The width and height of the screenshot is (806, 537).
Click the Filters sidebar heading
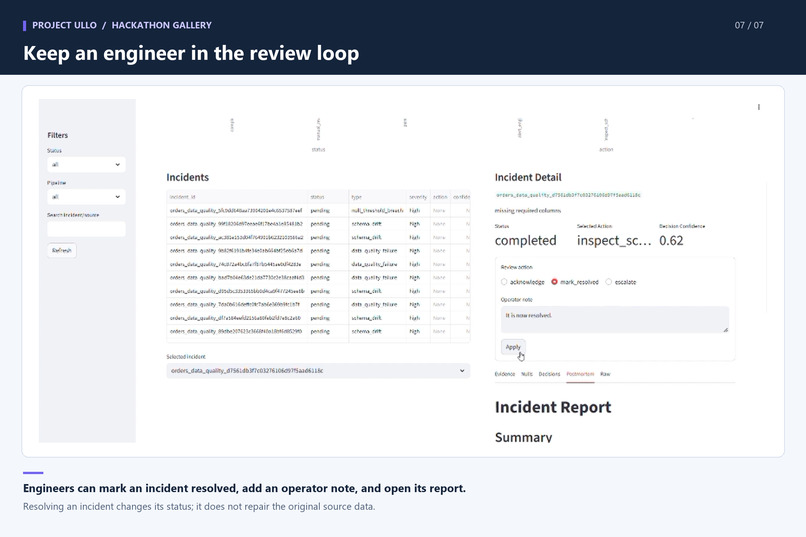[58, 135]
